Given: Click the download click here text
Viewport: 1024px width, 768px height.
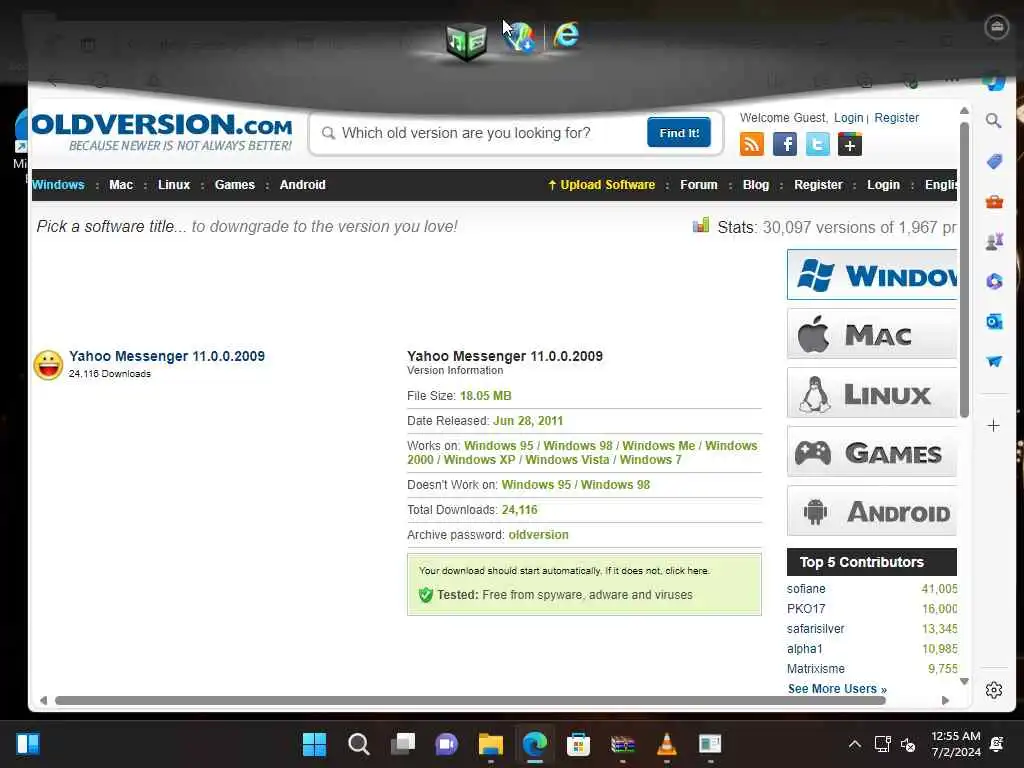Looking at the screenshot, I should (686, 571).
